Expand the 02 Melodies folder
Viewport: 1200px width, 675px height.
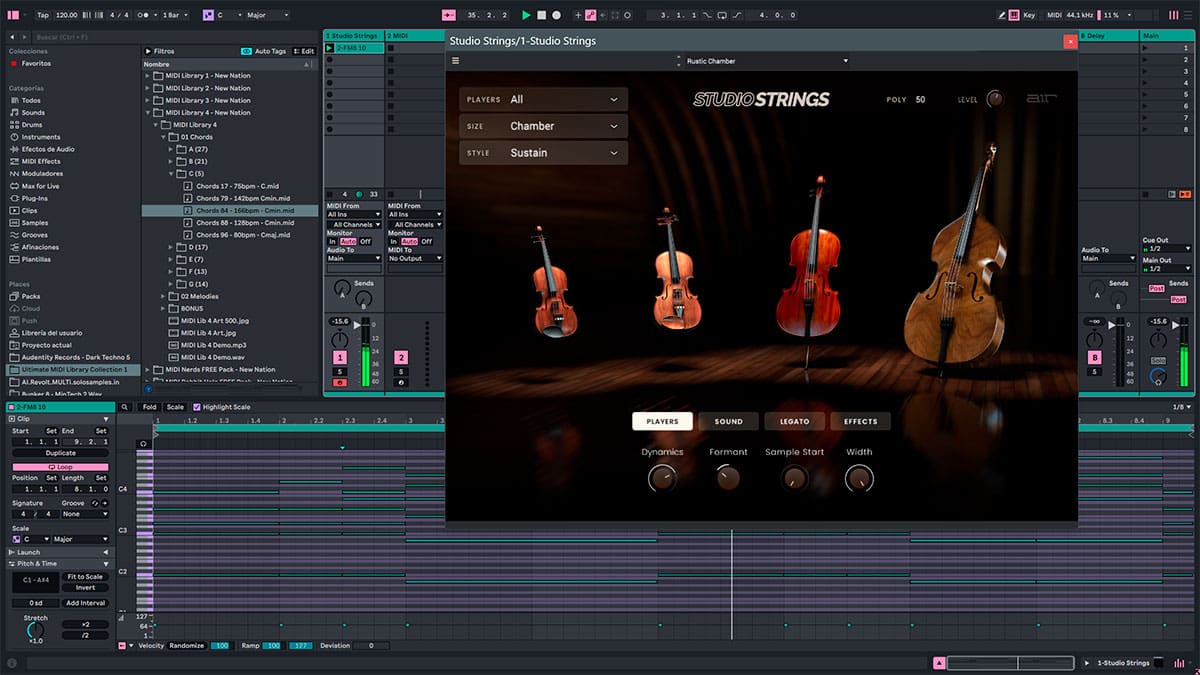pyautogui.click(x=163, y=296)
